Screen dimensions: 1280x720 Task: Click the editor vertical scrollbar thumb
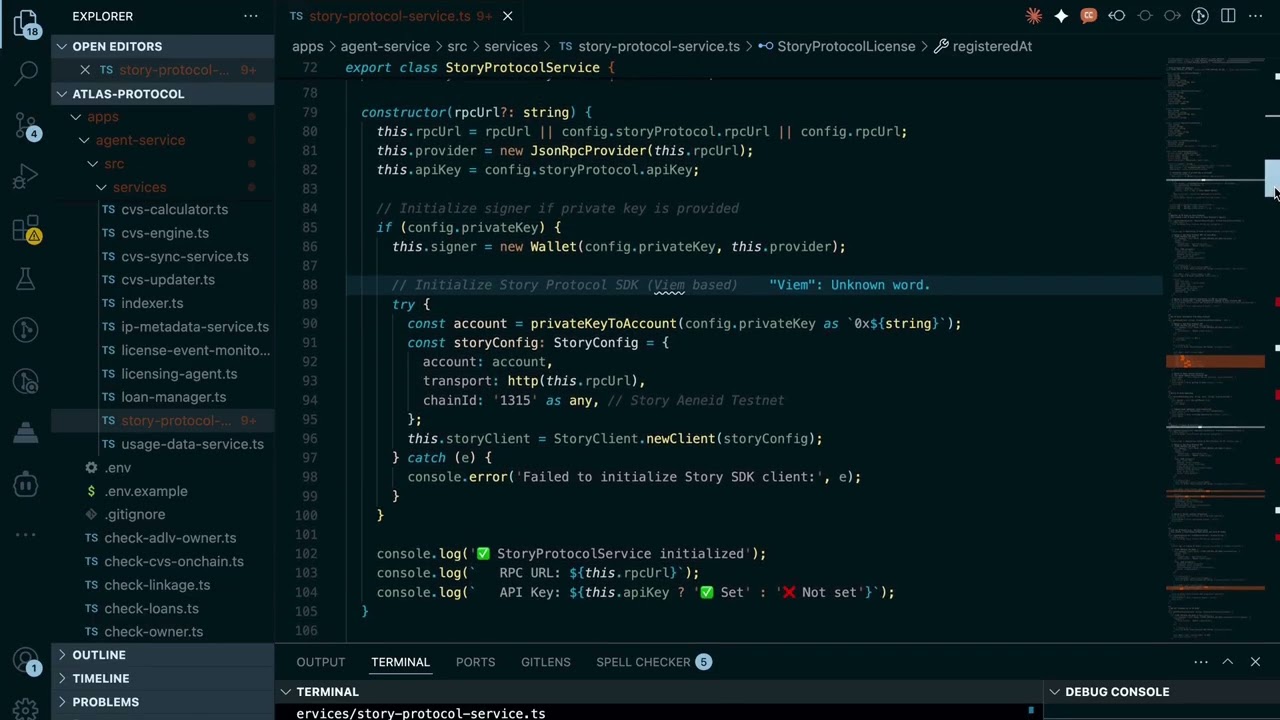pos(1272,180)
